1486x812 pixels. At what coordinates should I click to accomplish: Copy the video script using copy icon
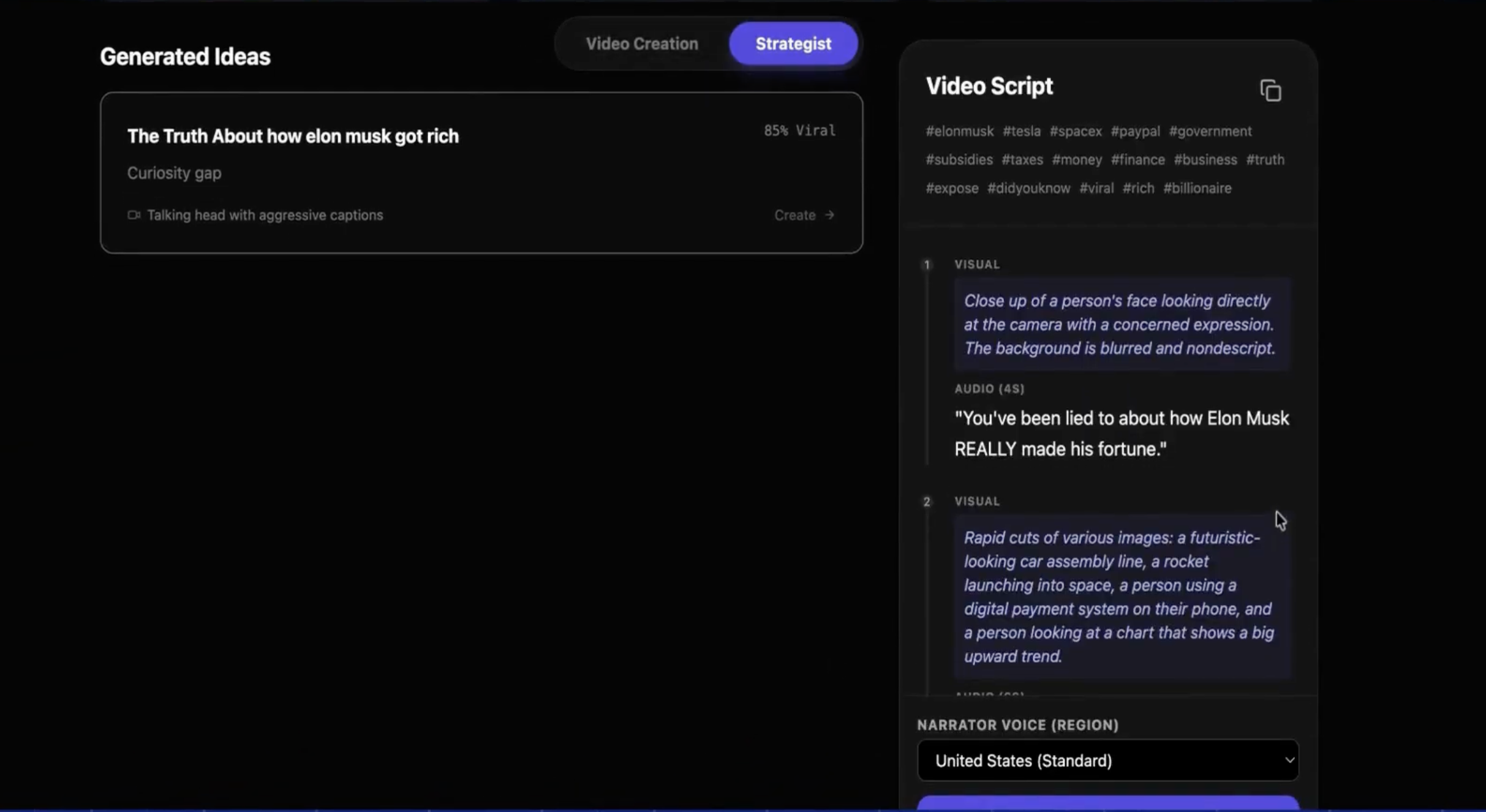1270,91
